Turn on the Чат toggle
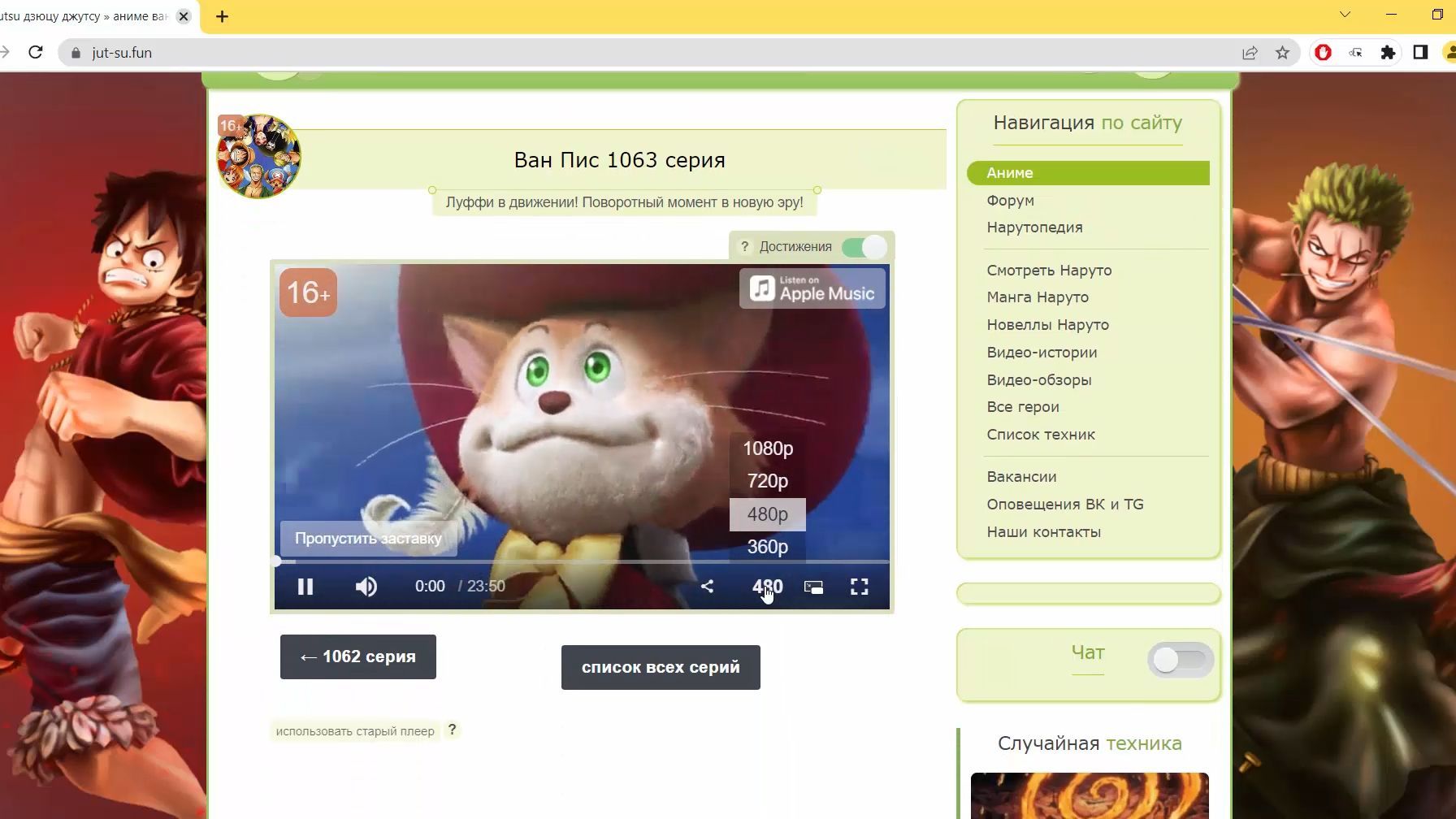The width and height of the screenshot is (1456, 819). pos(1181,660)
